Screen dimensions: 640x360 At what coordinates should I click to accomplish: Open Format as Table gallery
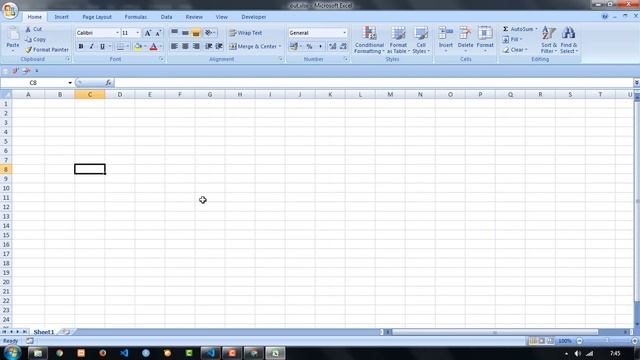pyautogui.click(x=398, y=40)
